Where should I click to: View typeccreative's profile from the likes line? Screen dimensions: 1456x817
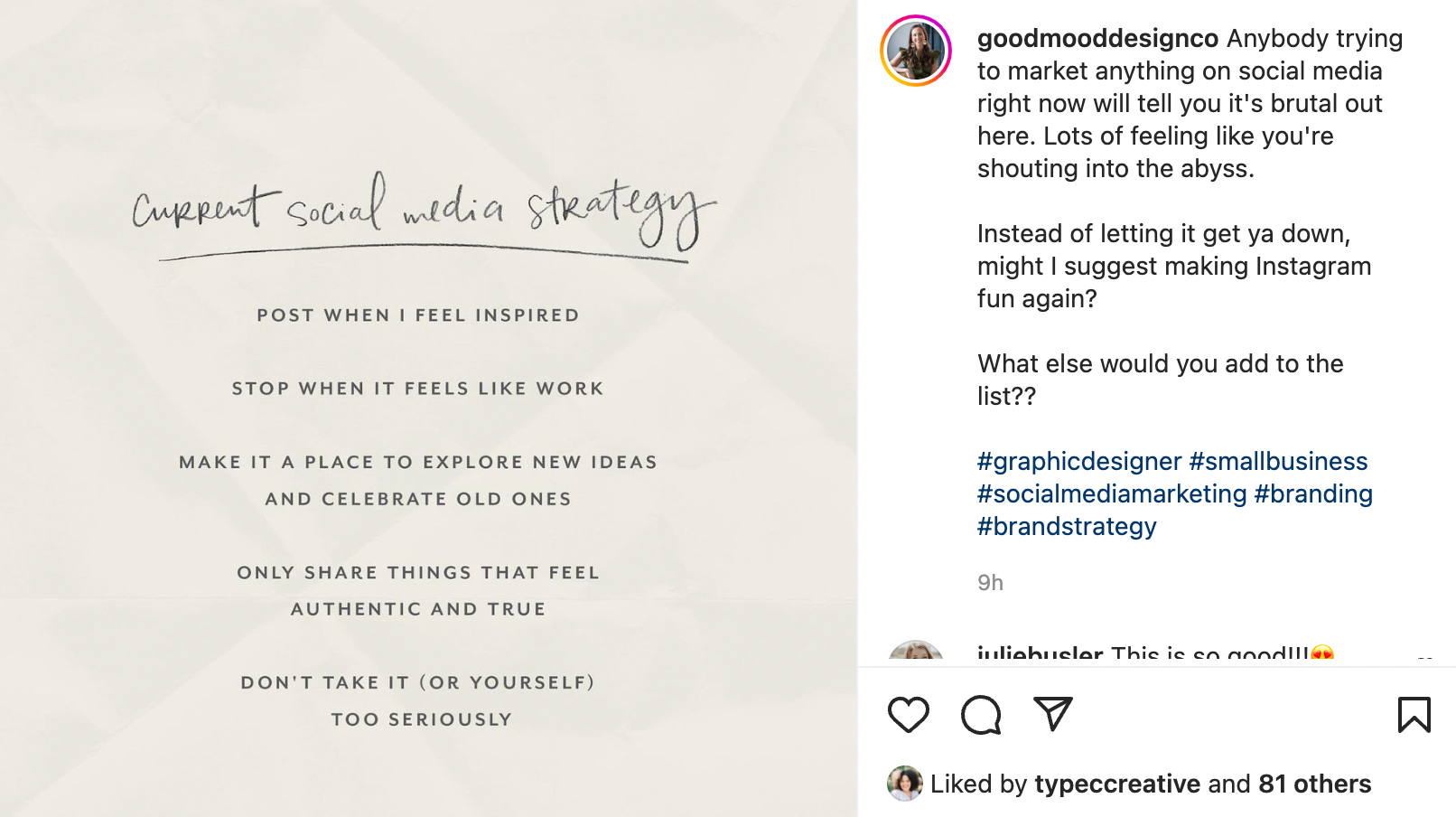[1117, 784]
